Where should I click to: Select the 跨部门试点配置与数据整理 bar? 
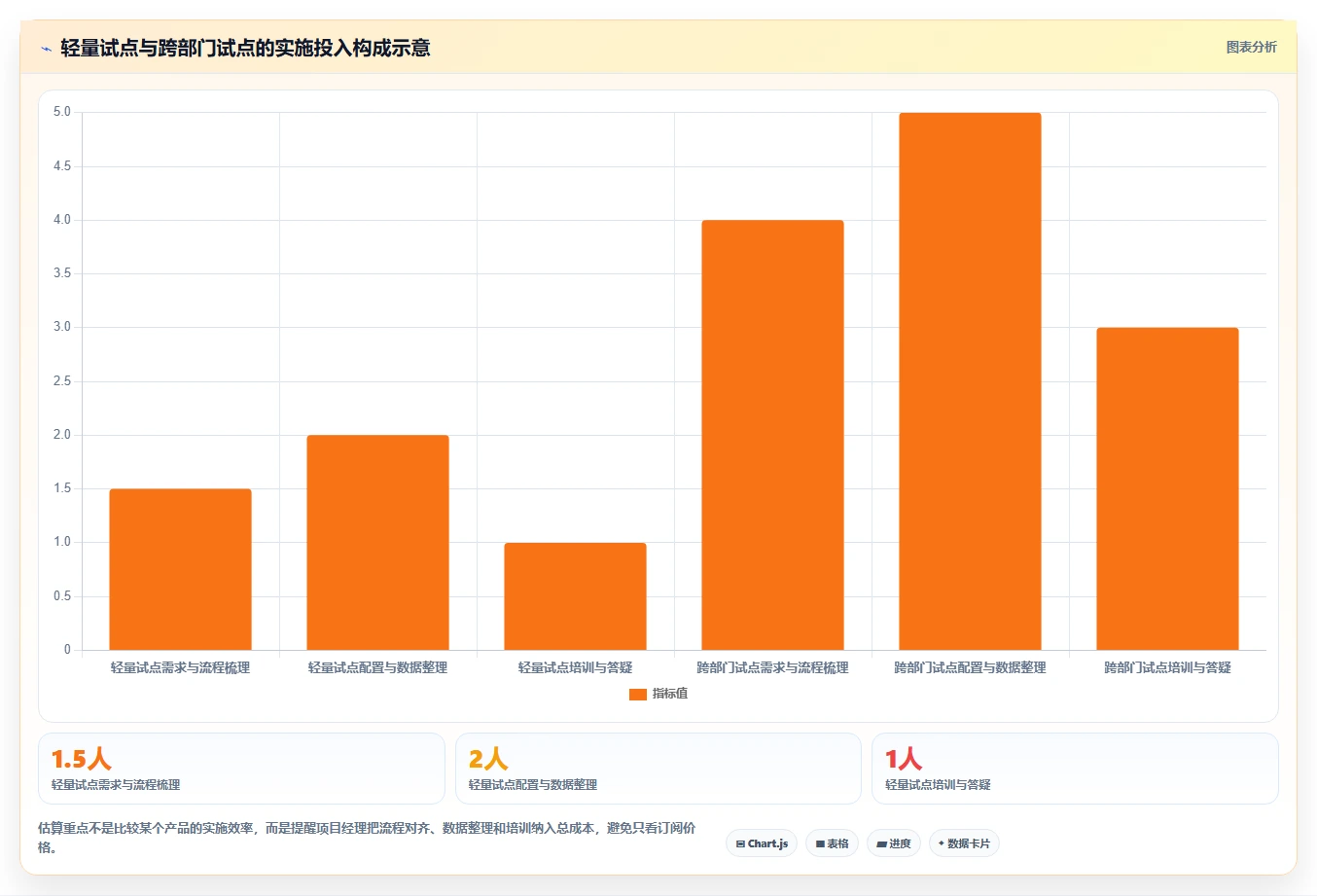(x=970, y=381)
